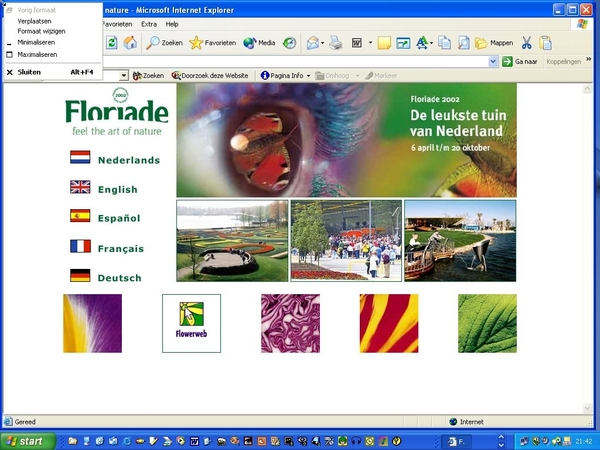Expand the address bar dropdown arrow
Image resolution: width=600 pixels, height=450 pixels.
click(x=493, y=61)
